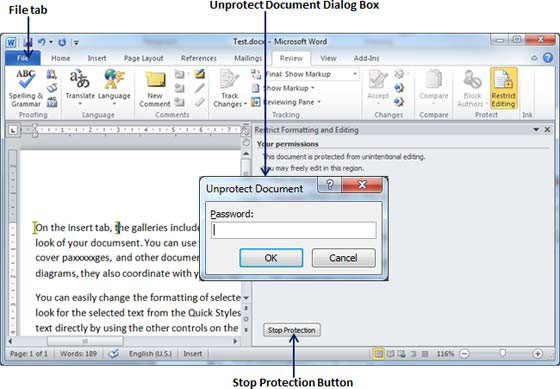
Task: Click the select browse object button
Action: point(246,319)
